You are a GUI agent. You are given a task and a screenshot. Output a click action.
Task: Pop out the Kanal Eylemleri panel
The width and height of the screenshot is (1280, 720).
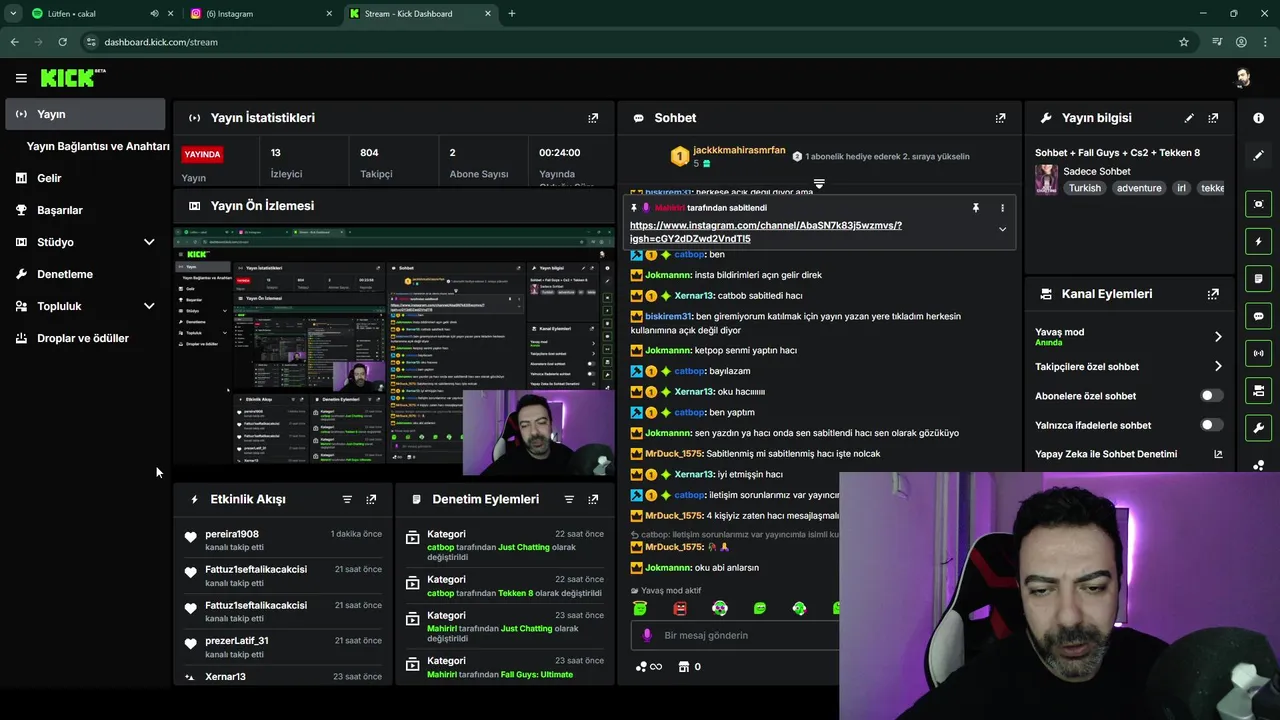point(1213,294)
